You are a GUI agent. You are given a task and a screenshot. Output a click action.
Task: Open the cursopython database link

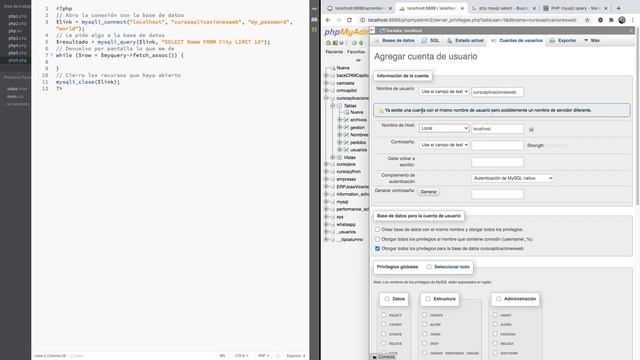349,172
